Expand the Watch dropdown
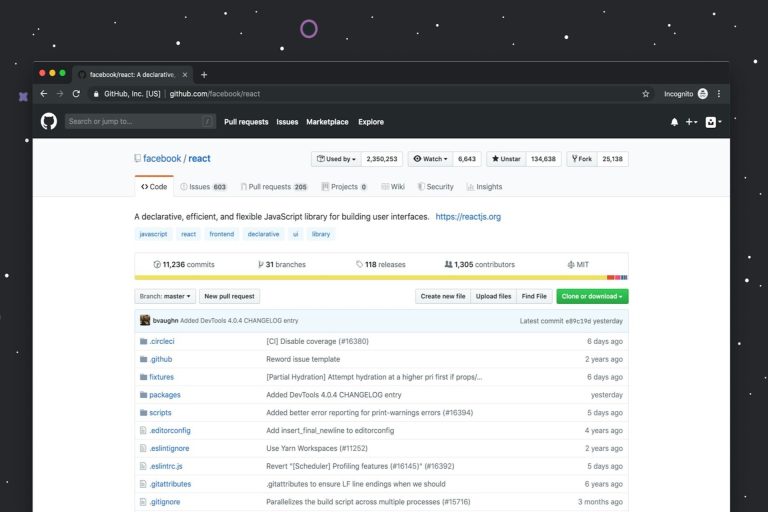 [430, 159]
